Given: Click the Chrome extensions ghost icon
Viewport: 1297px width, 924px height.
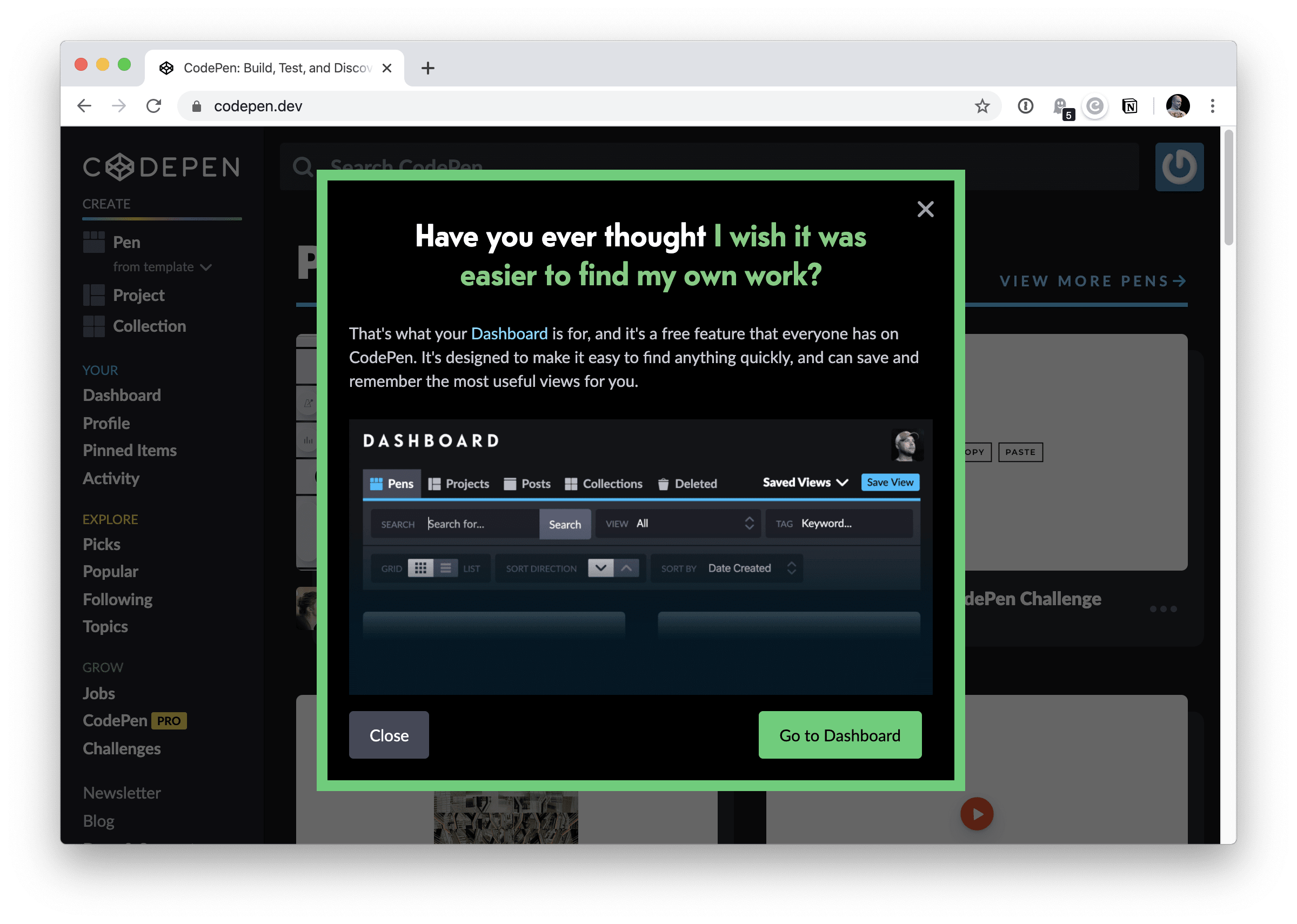Looking at the screenshot, I should 1059,105.
